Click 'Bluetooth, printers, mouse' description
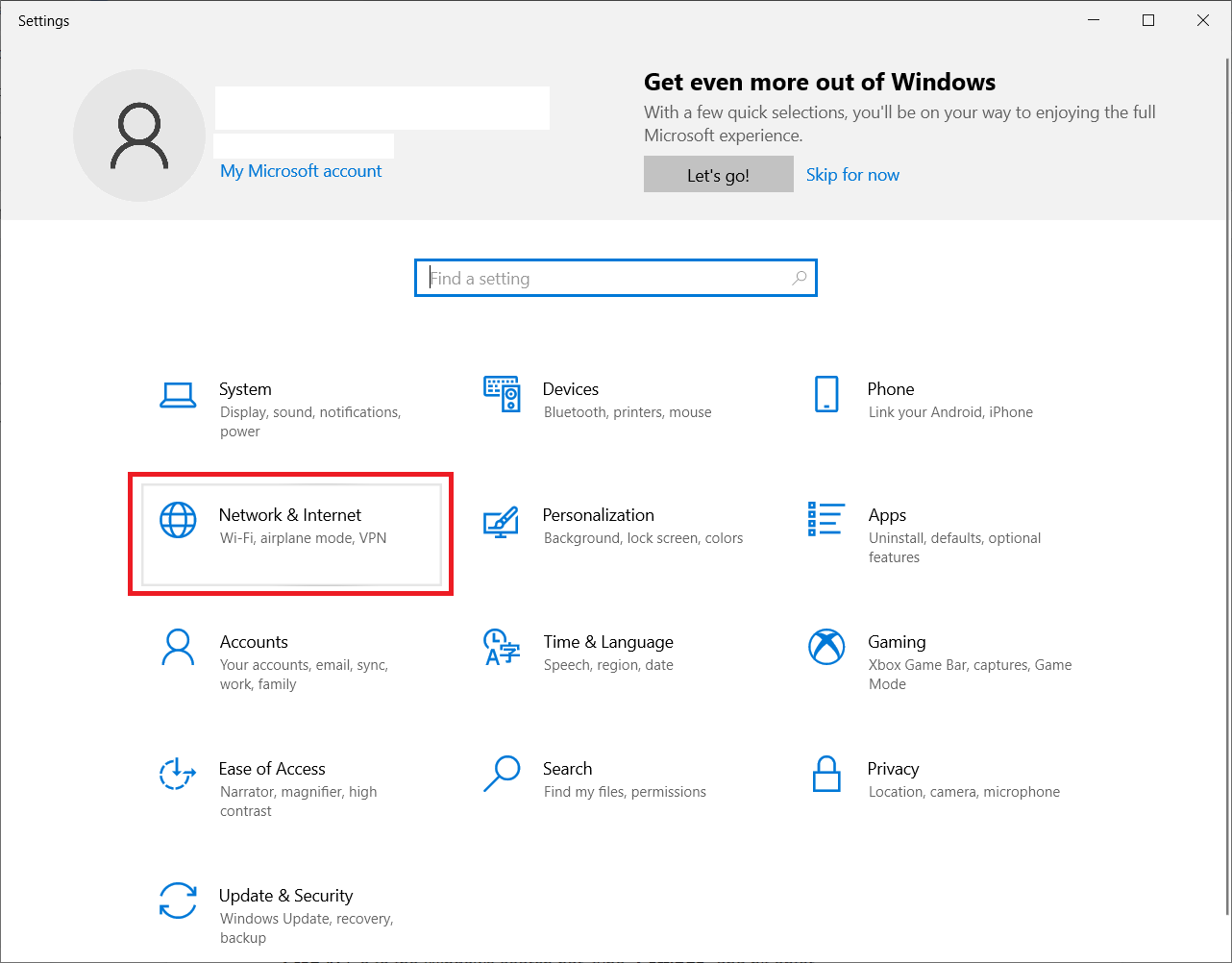The width and height of the screenshot is (1232, 963). click(628, 412)
